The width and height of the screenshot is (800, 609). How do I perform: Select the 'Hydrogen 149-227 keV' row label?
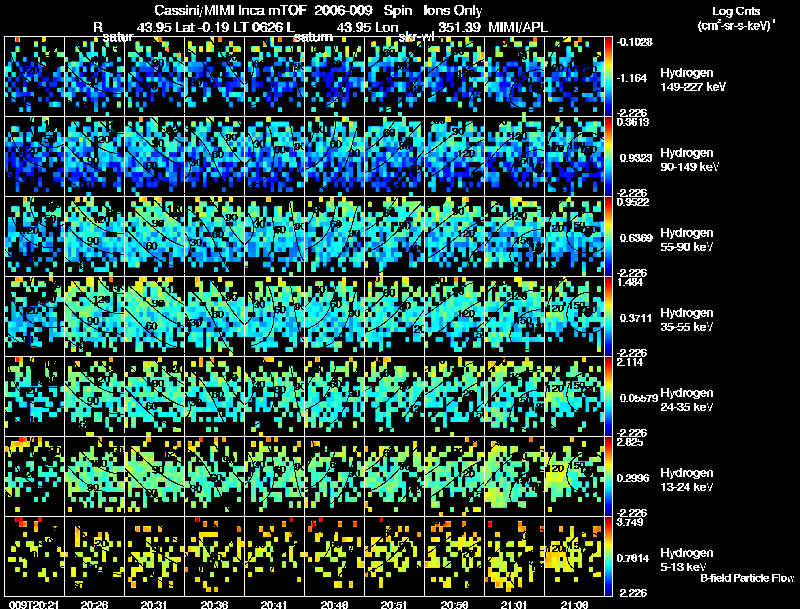(692, 80)
